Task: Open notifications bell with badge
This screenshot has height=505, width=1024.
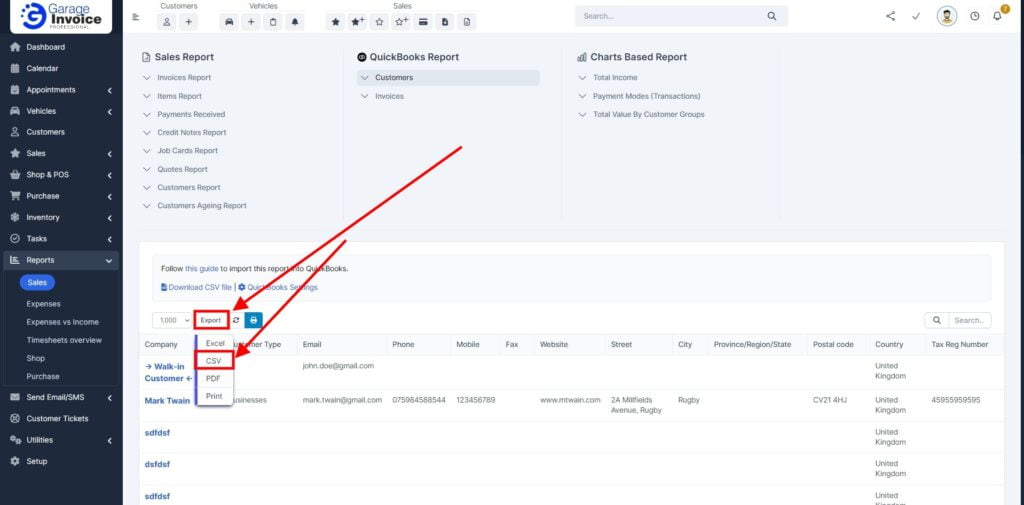Action: [998, 16]
